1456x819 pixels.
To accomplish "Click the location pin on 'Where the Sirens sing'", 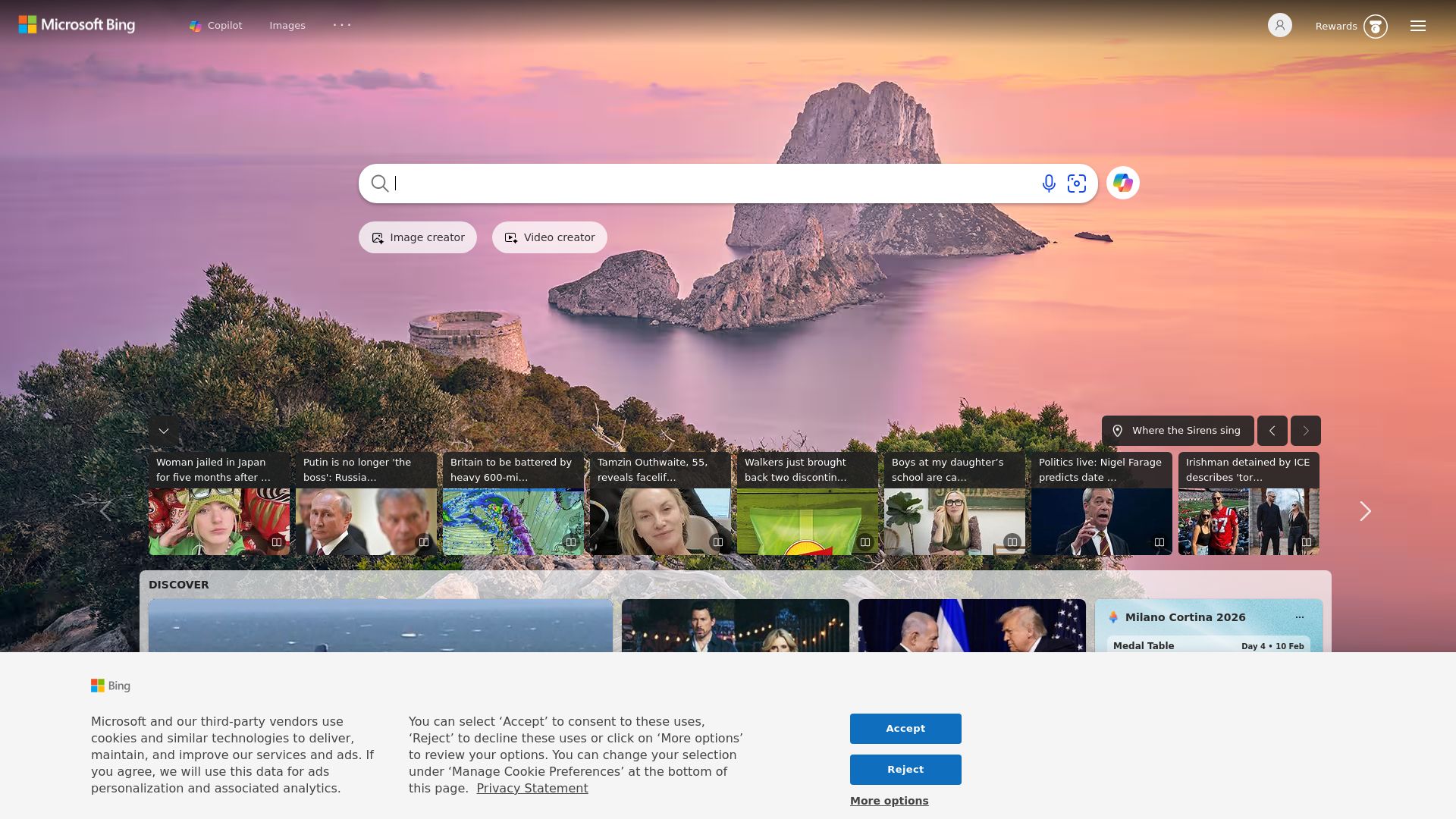I will tap(1119, 430).
